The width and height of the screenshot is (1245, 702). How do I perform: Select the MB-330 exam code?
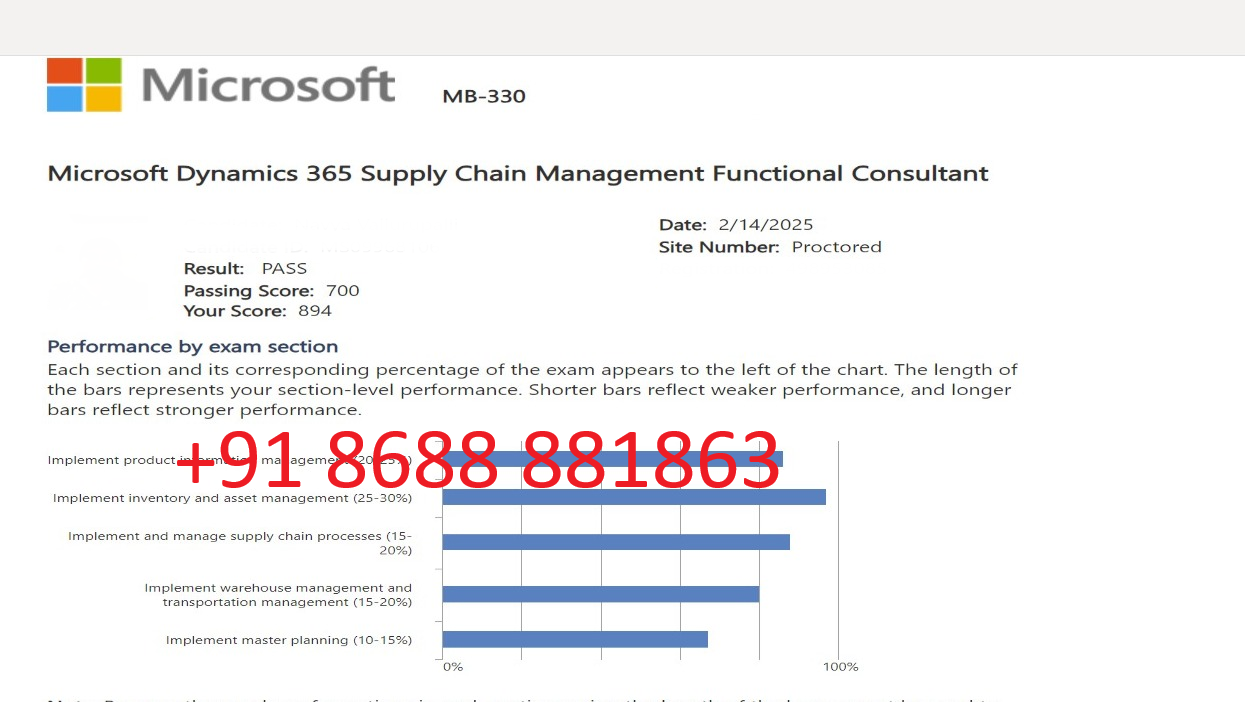point(484,96)
